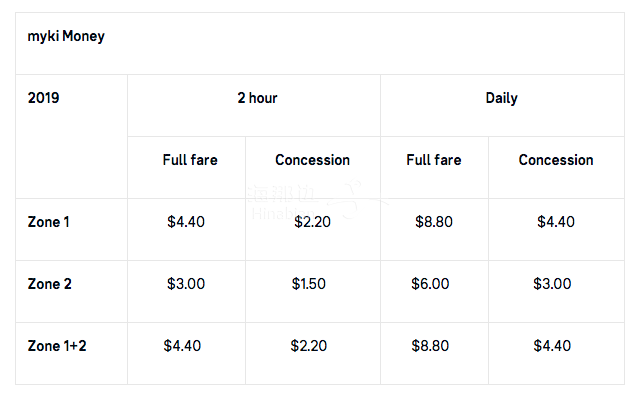The image size is (640, 401).
Task: Click the Zone 1+2 row label
Action: tap(57, 346)
